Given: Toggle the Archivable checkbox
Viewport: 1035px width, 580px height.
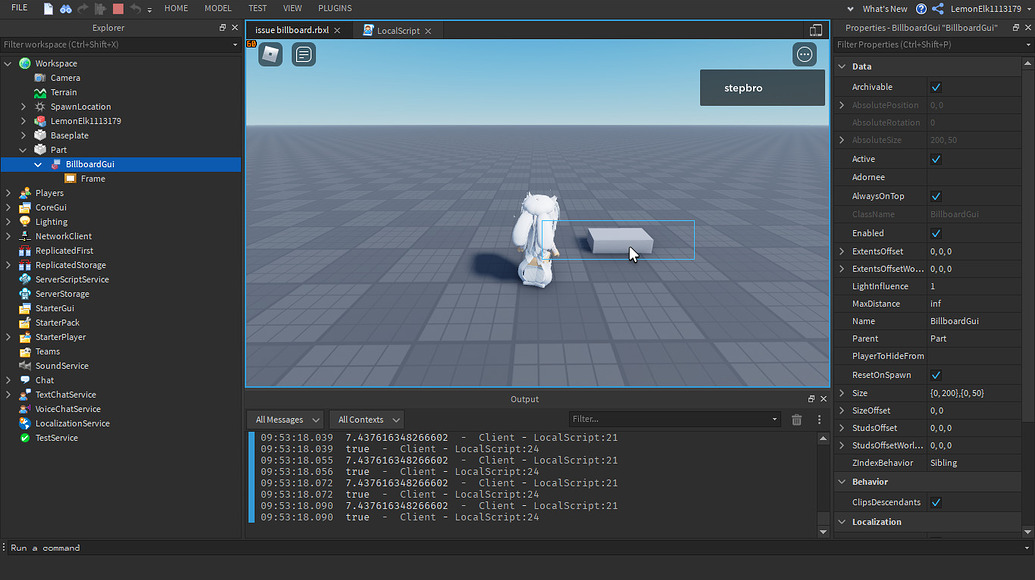Looking at the screenshot, I should coord(936,87).
